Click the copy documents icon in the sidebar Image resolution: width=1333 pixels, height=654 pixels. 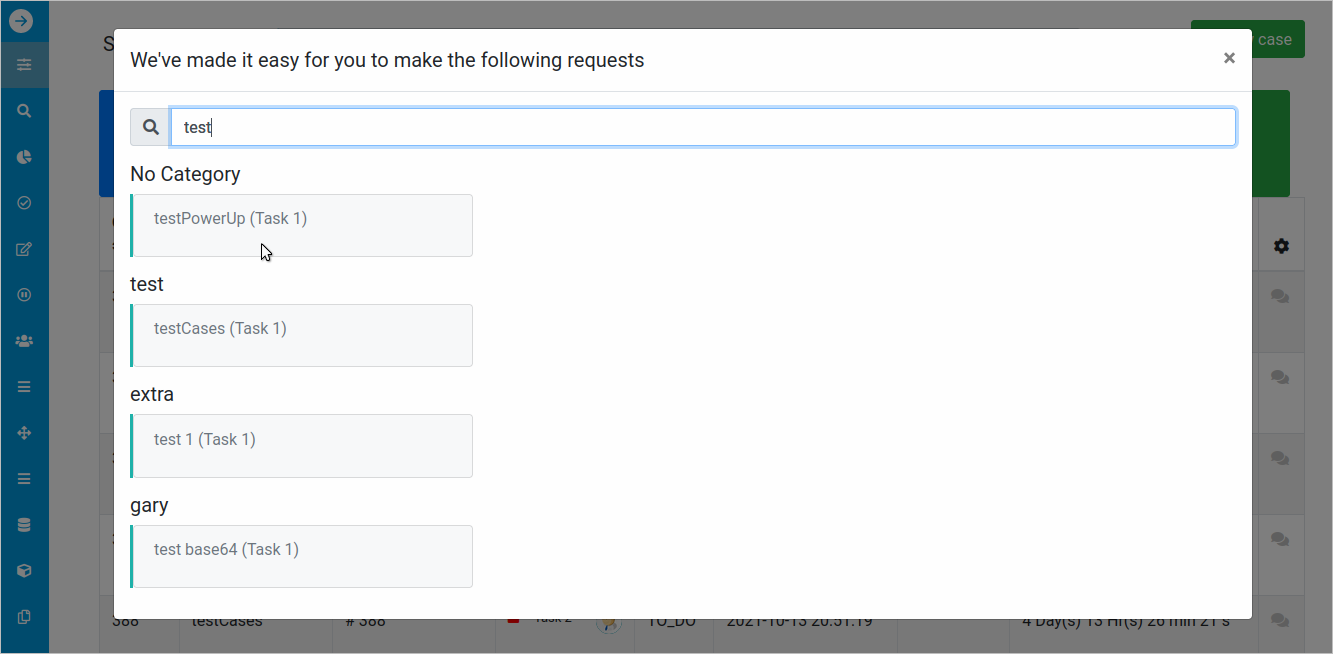point(24,617)
